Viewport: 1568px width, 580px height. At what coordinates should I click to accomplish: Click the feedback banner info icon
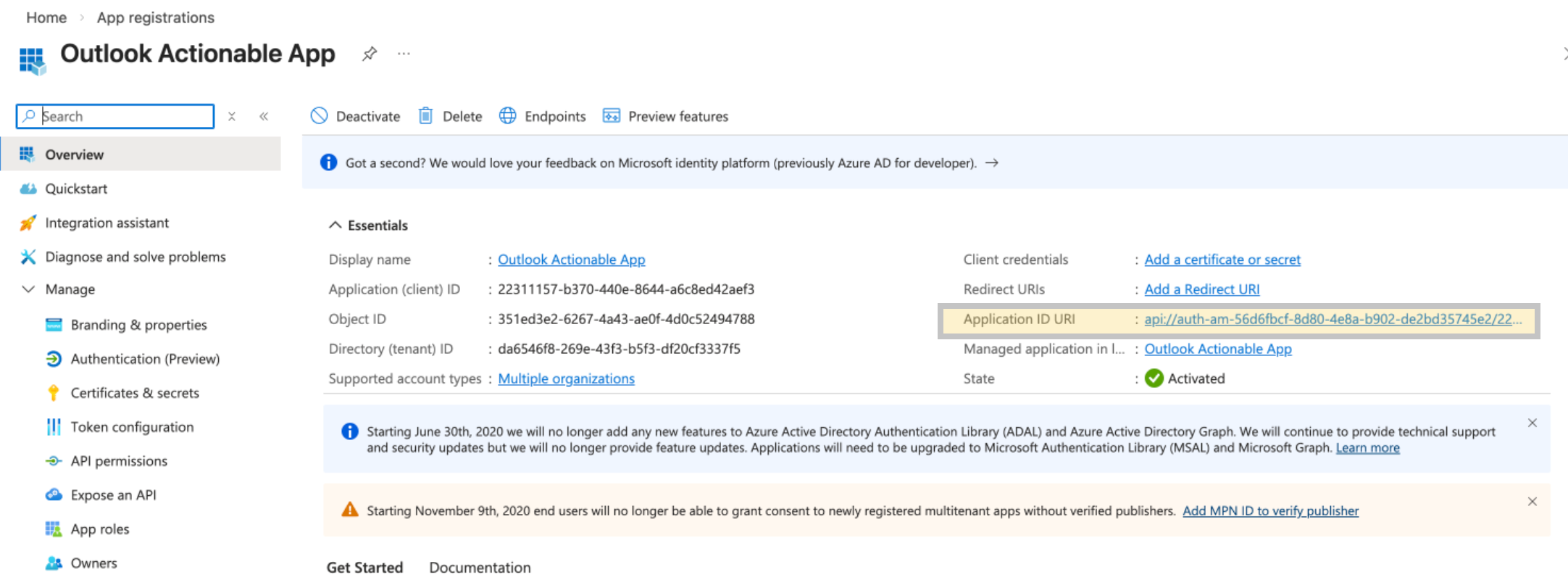(328, 162)
